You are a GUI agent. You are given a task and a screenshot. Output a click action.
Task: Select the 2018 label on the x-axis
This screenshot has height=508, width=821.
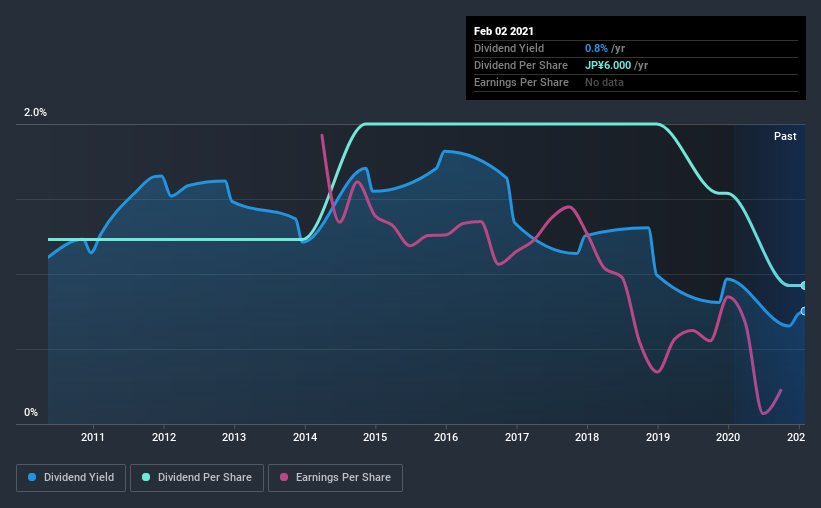pyautogui.click(x=587, y=437)
